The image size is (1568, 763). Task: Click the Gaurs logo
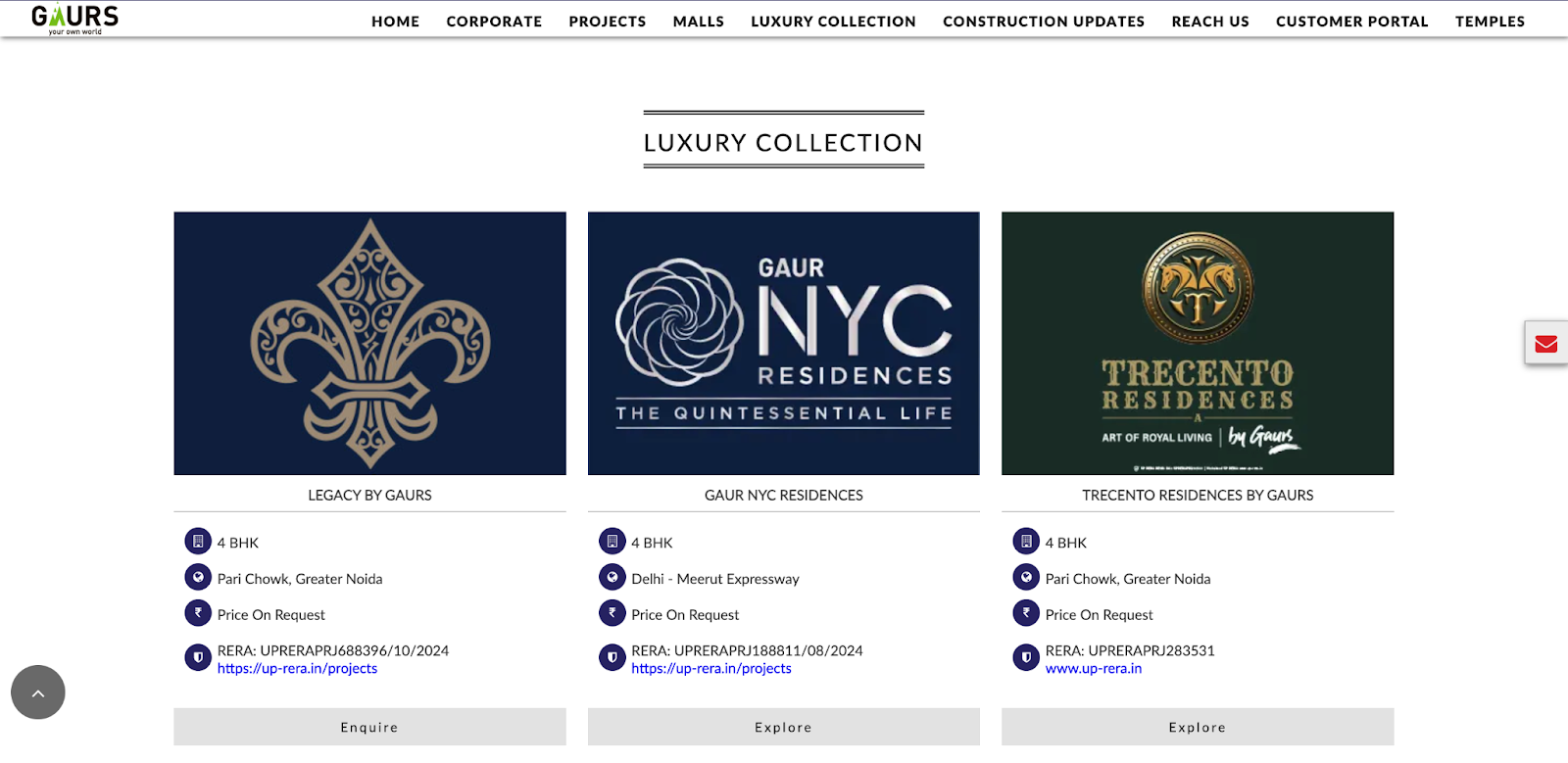point(74,20)
